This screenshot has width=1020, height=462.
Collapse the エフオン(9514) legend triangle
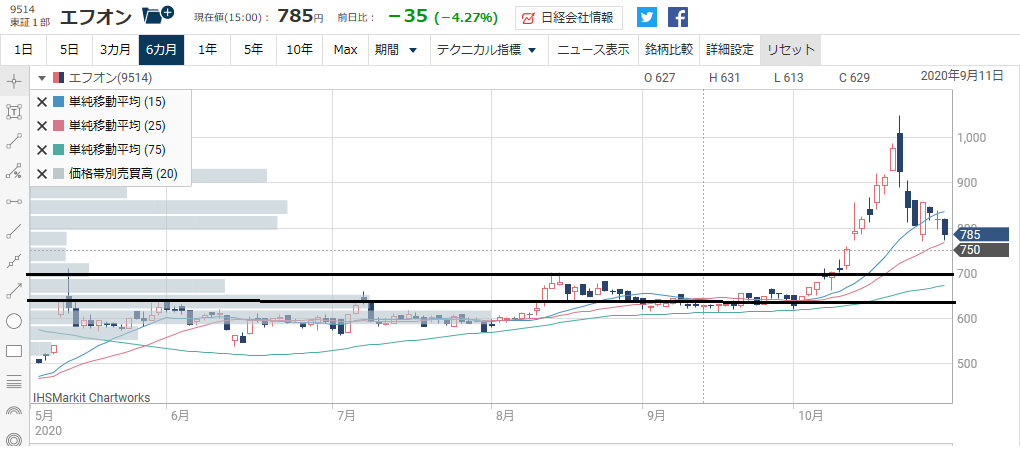tap(42, 78)
